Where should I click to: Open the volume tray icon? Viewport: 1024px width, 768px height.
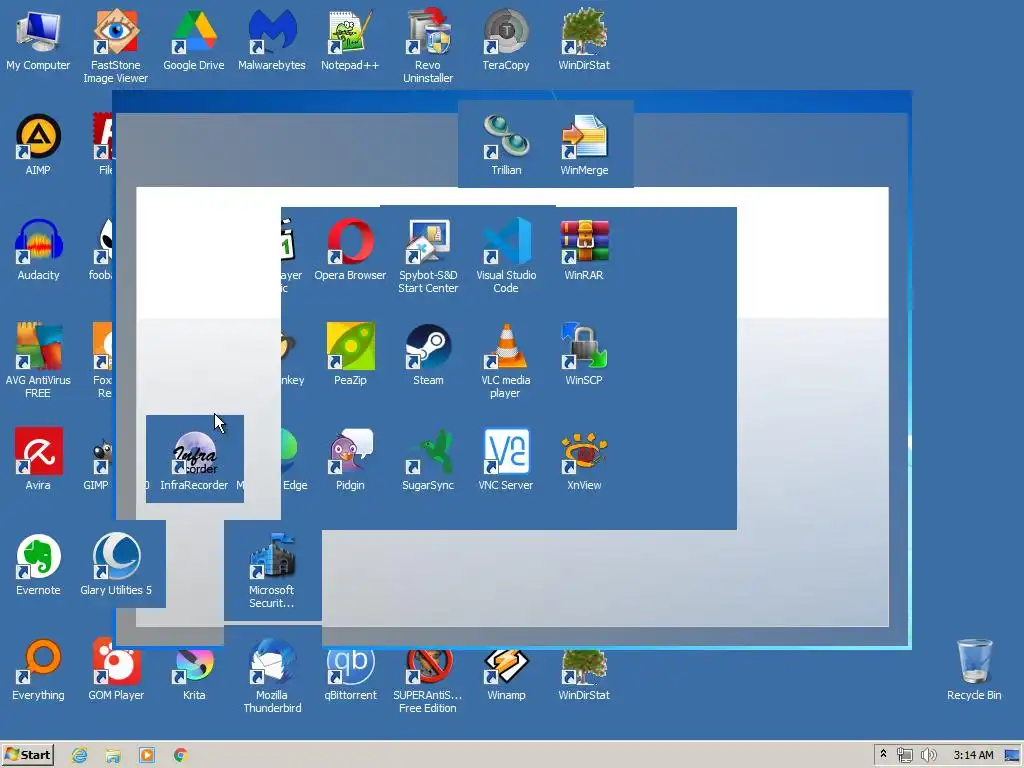tap(929, 755)
